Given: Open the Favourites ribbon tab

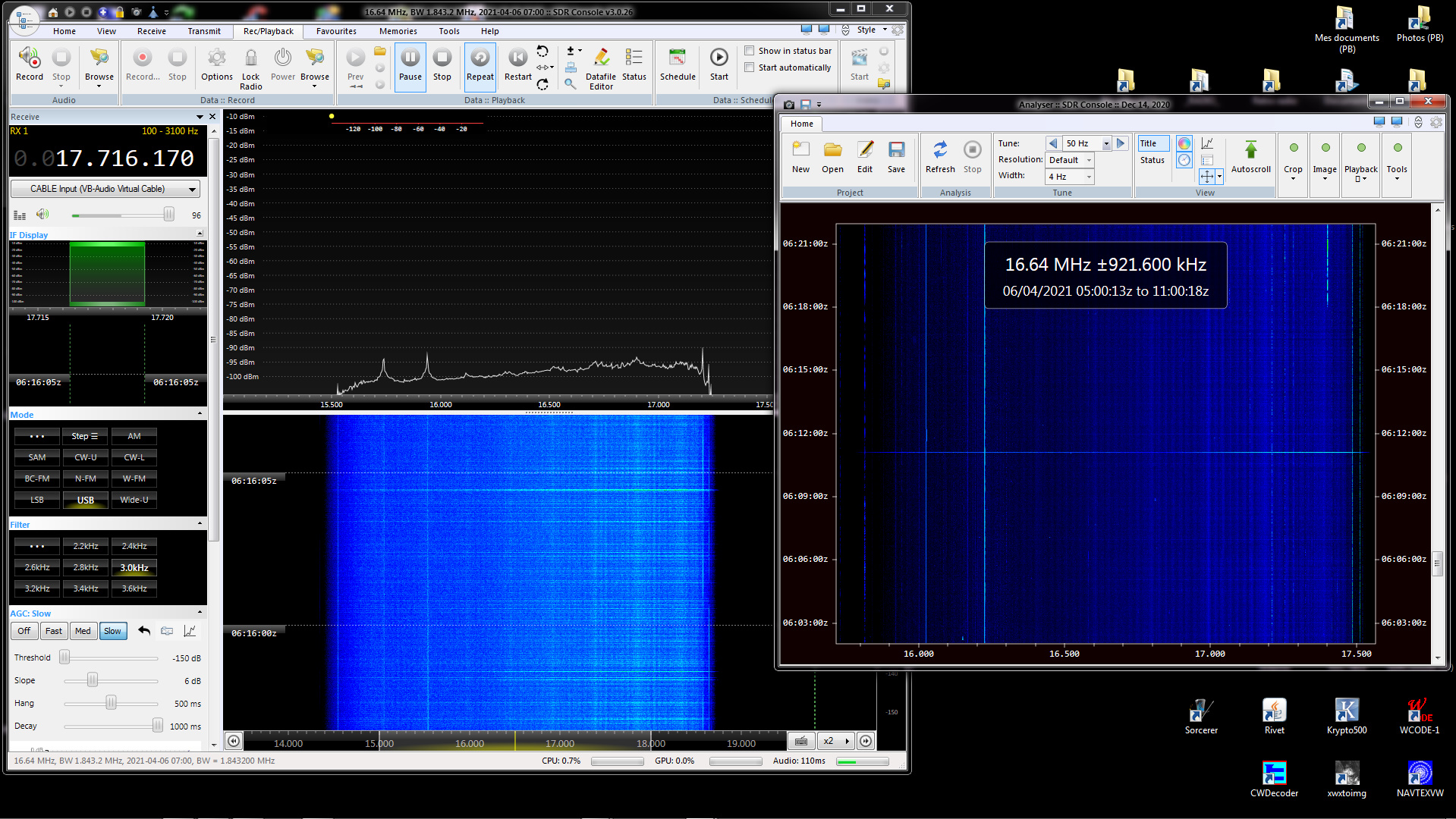Looking at the screenshot, I should coord(336,31).
